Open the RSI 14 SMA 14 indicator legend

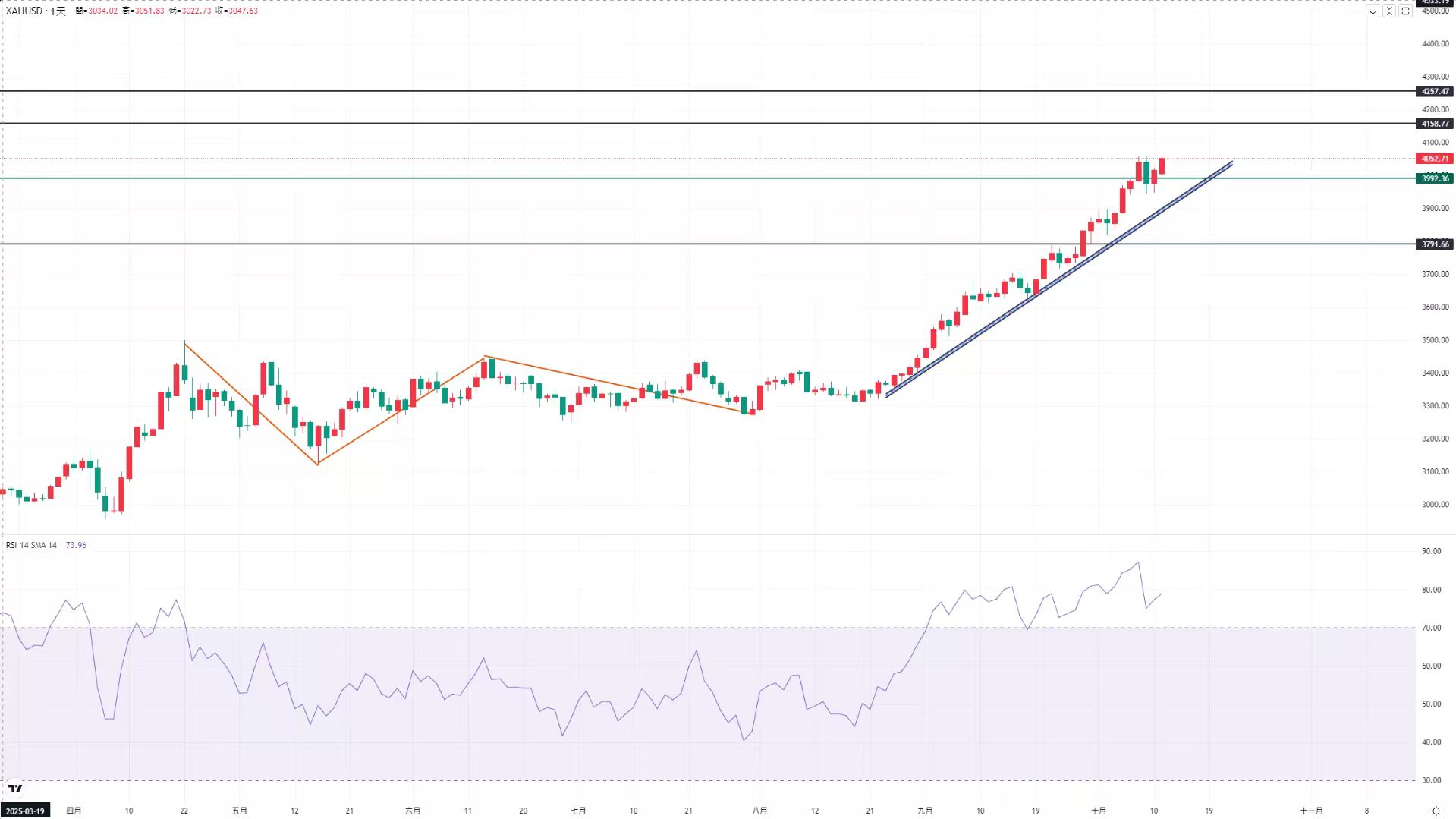click(x=31, y=545)
